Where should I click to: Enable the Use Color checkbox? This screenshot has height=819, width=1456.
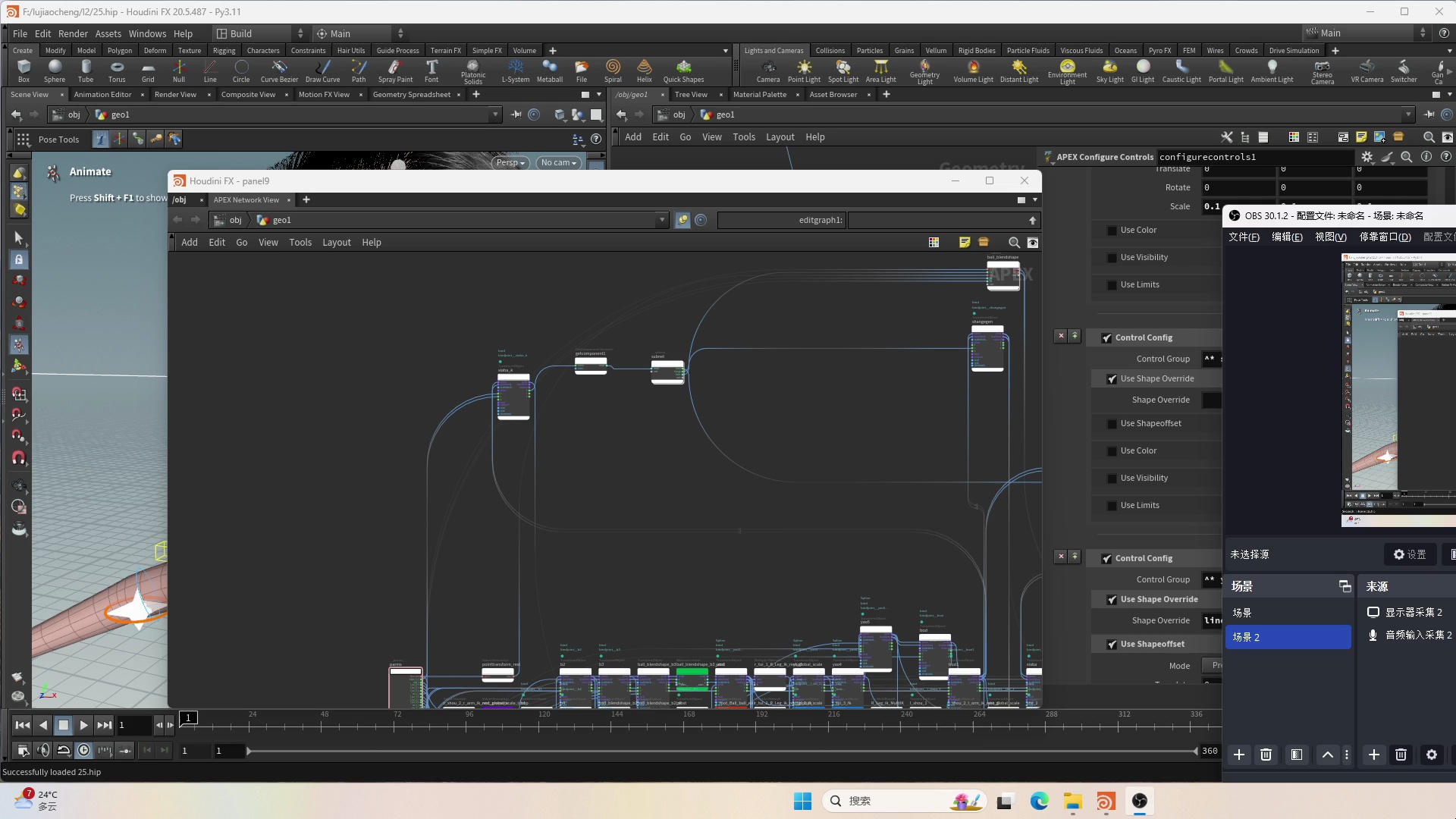coord(1112,230)
